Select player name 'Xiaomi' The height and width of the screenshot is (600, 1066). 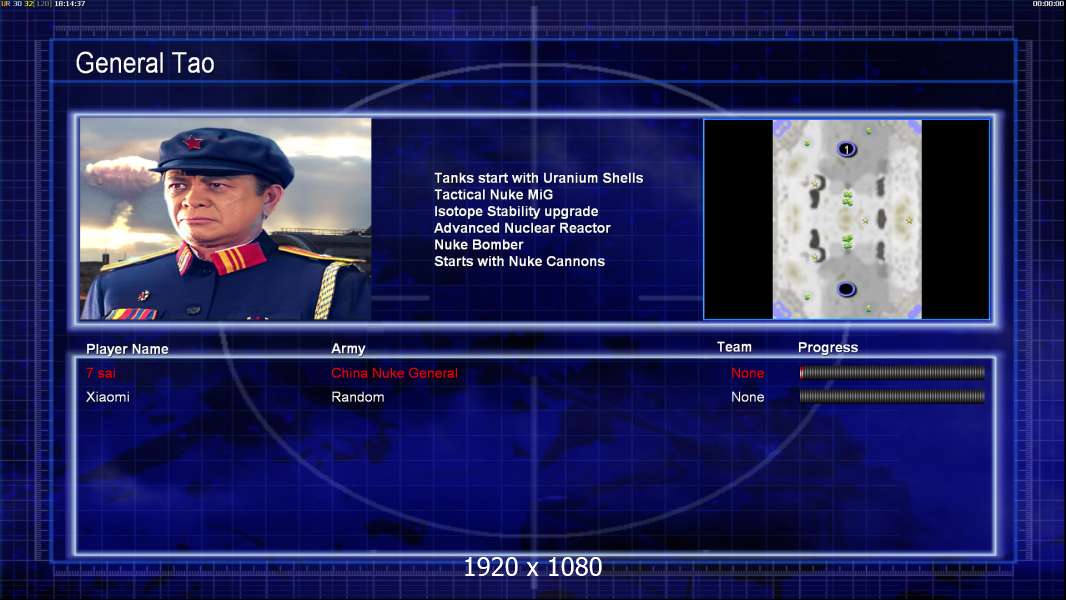point(107,397)
